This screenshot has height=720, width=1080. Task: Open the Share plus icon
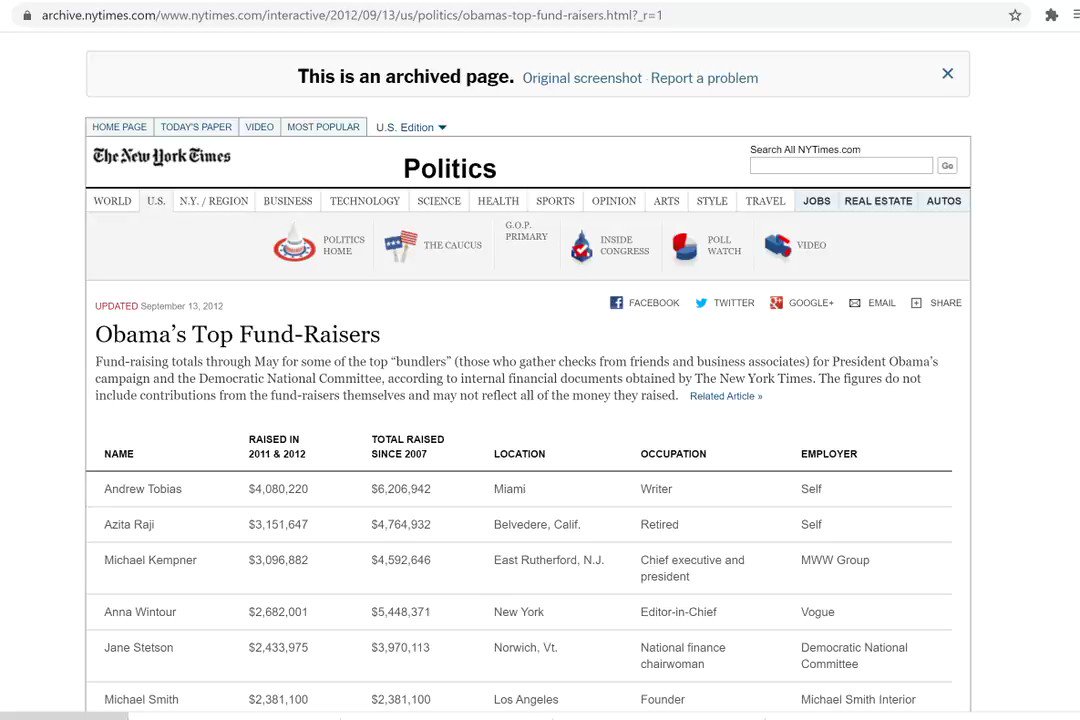click(x=916, y=303)
